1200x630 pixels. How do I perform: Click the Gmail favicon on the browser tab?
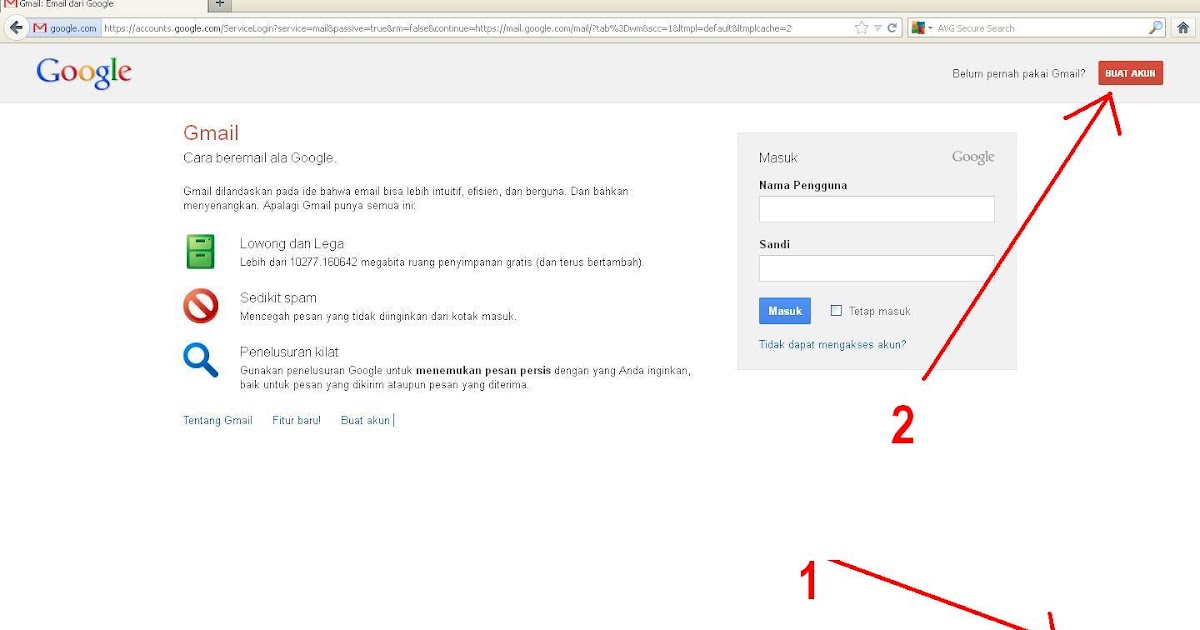pyautogui.click(x=11, y=4)
